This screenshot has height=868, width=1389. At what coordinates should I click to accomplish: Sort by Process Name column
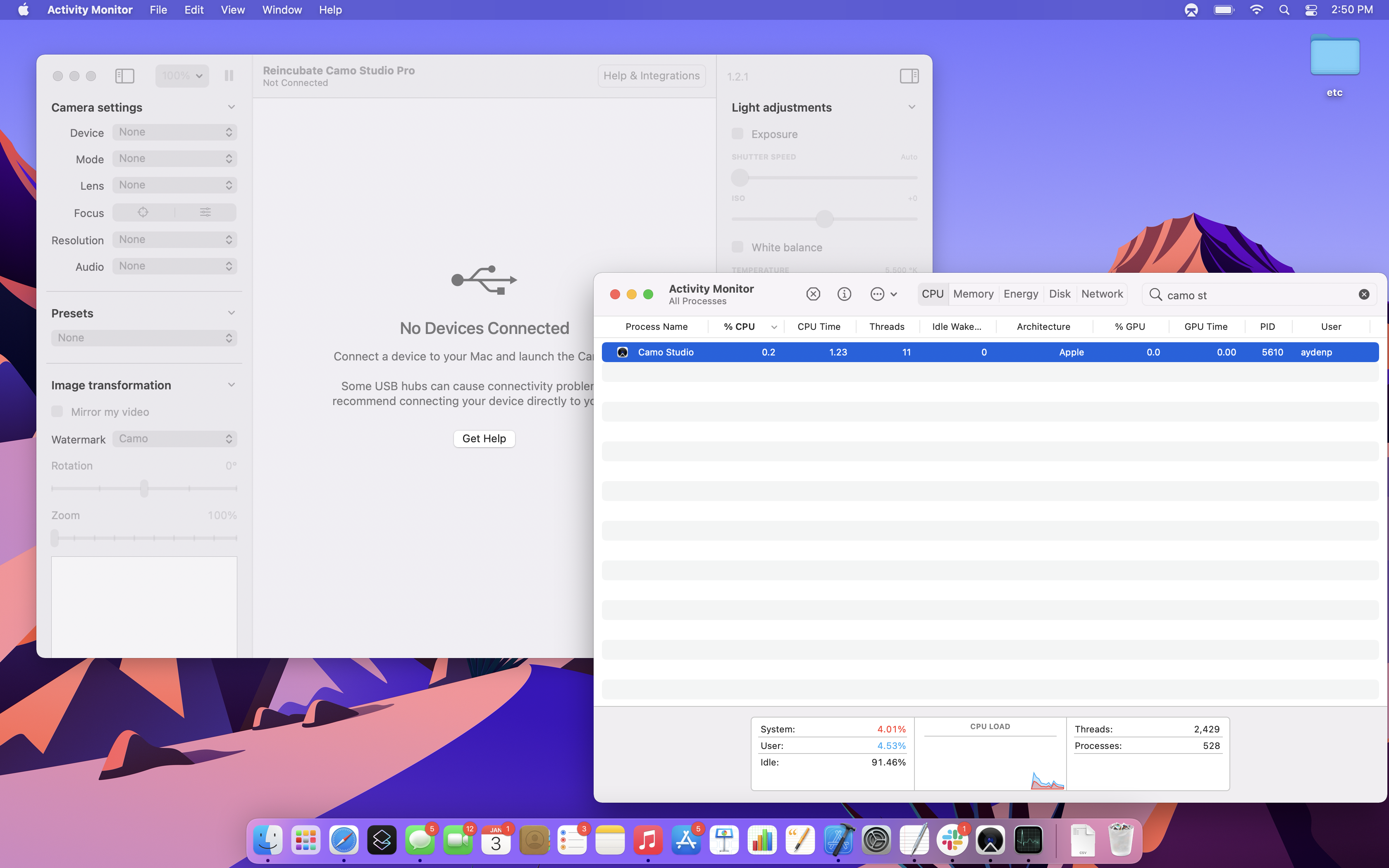[x=656, y=327]
